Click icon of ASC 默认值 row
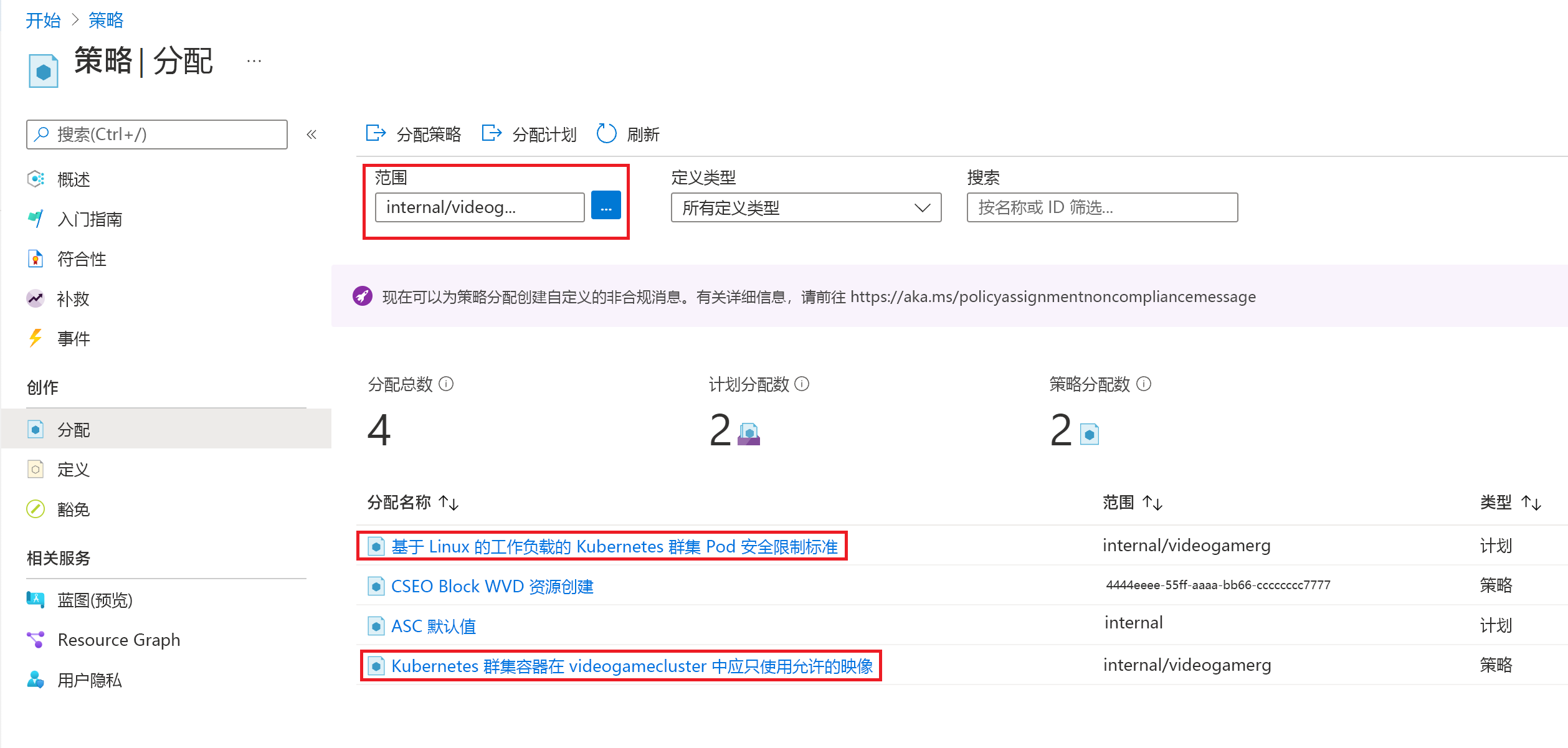The width and height of the screenshot is (1568, 748). [x=376, y=626]
